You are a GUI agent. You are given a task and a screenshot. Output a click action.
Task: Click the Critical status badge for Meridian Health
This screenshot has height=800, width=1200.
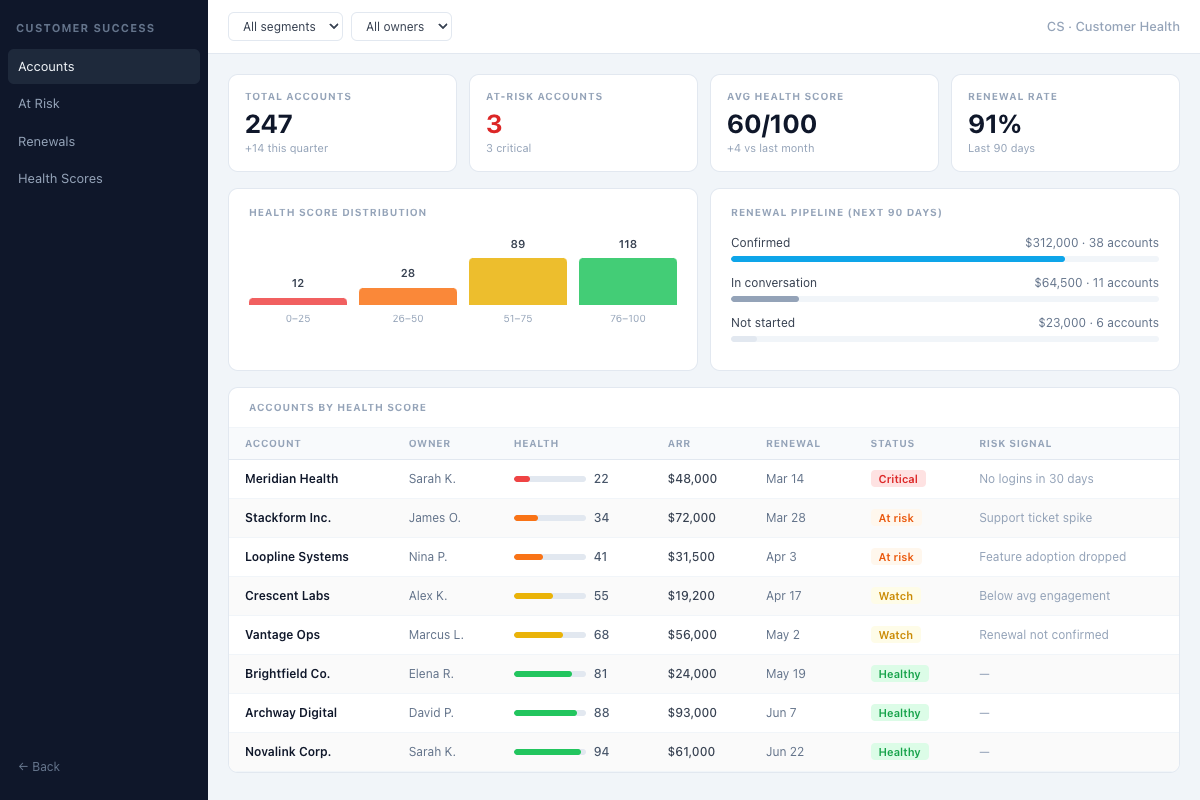tap(897, 478)
